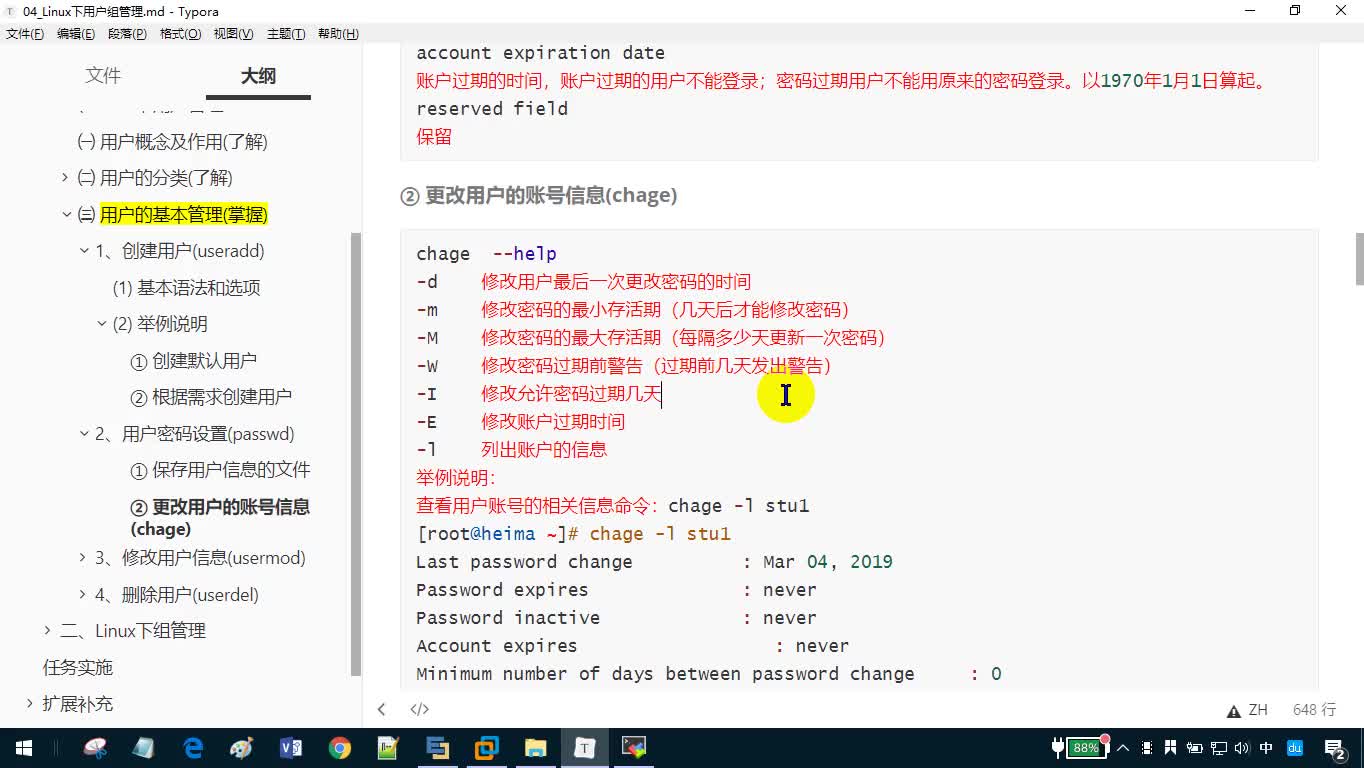The height and width of the screenshot is (768, 1364).
Task: Click the spell check warning icon
Action: pyautogui.click(x=1234, y=710)
